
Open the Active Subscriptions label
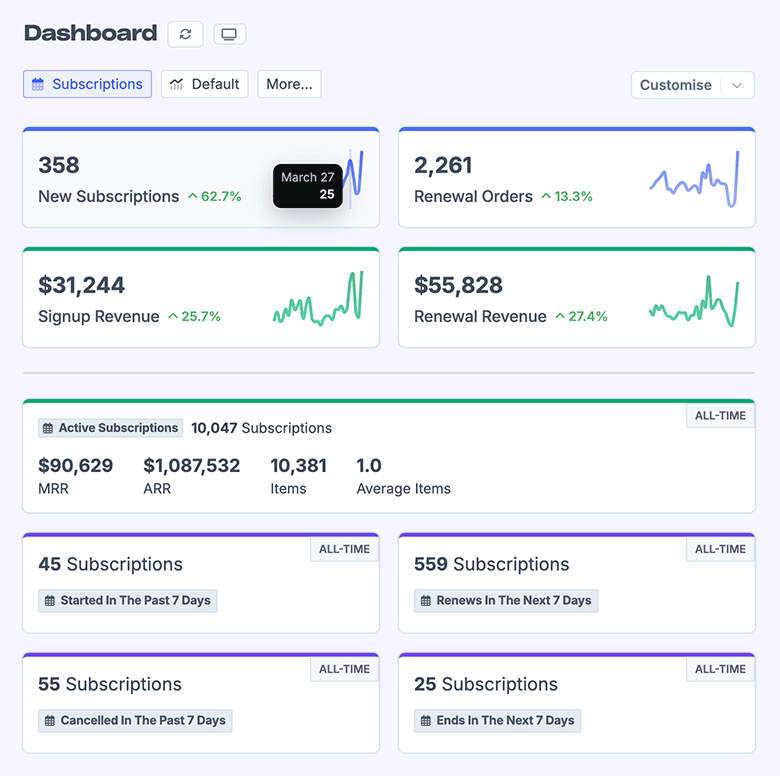point(111,428)
